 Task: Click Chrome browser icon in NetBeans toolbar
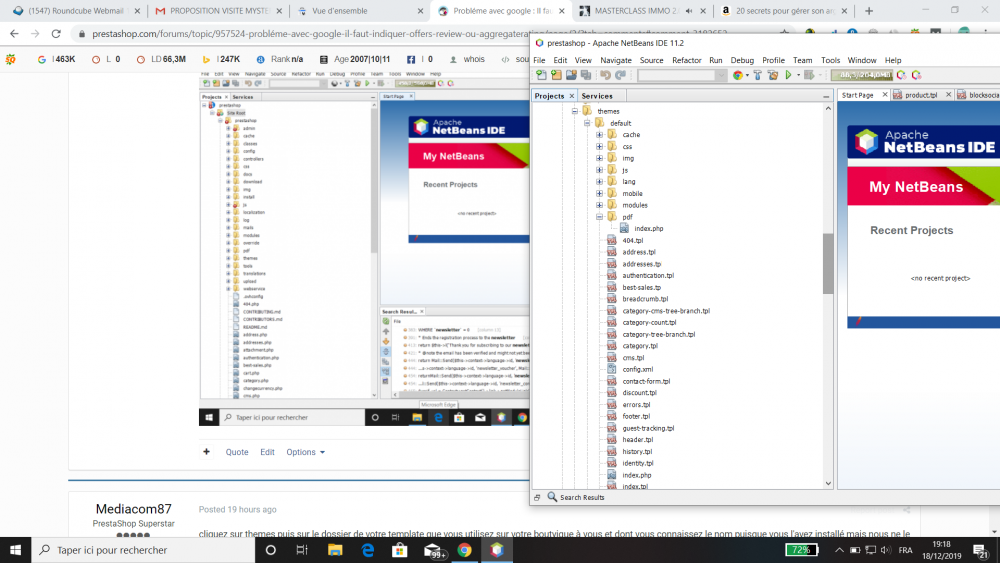738,75
